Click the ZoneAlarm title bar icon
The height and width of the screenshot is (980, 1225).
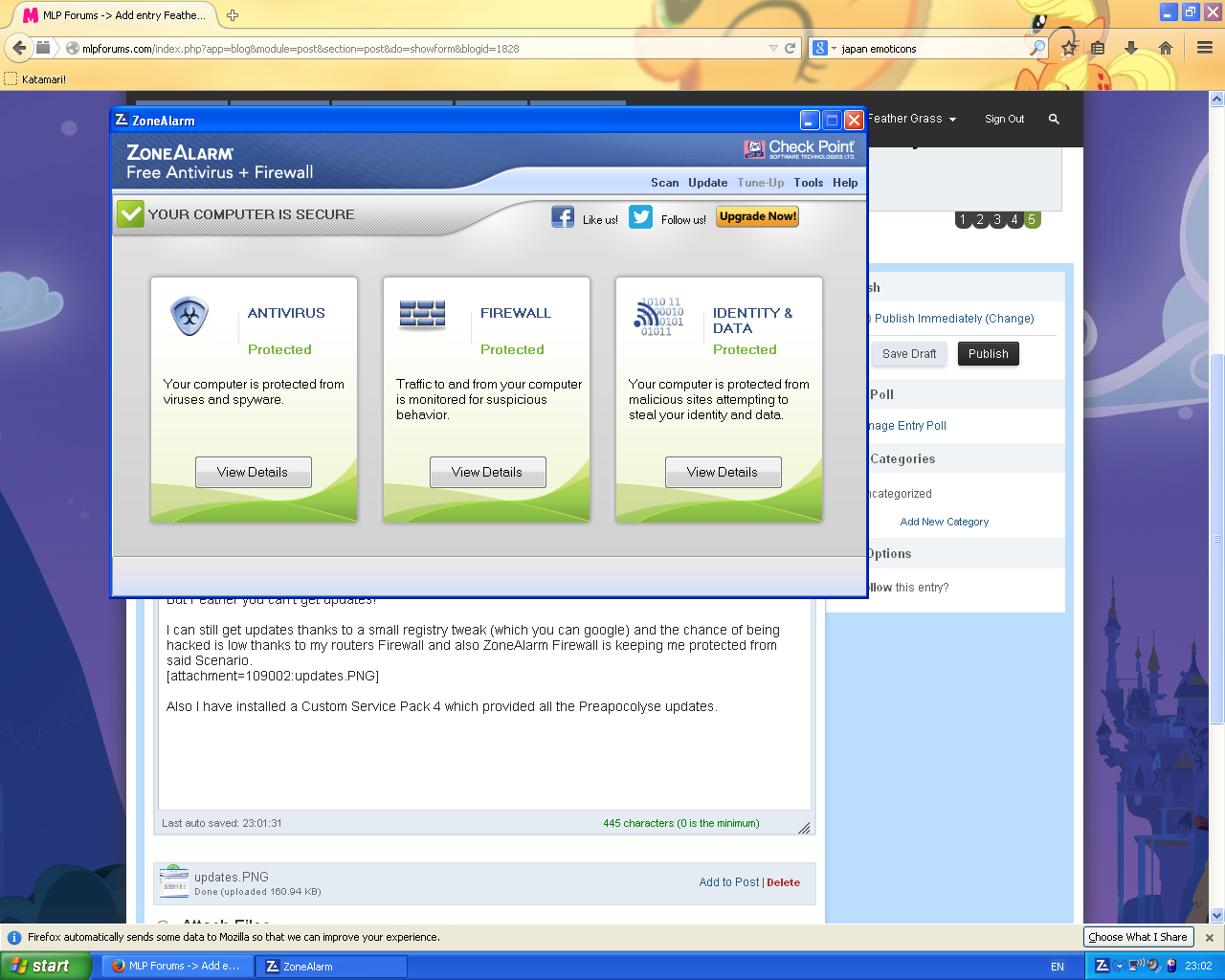tap(122, 120)
